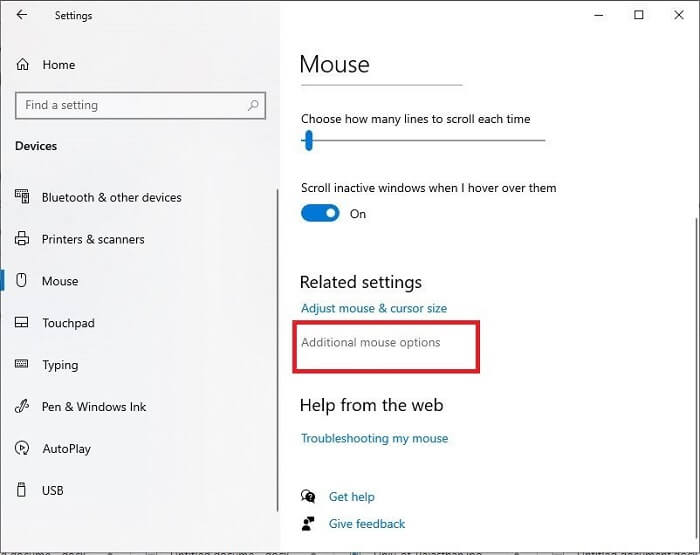Click the Touchpad icon
Screen dimensions: 700x555
(x=23, y=323)
